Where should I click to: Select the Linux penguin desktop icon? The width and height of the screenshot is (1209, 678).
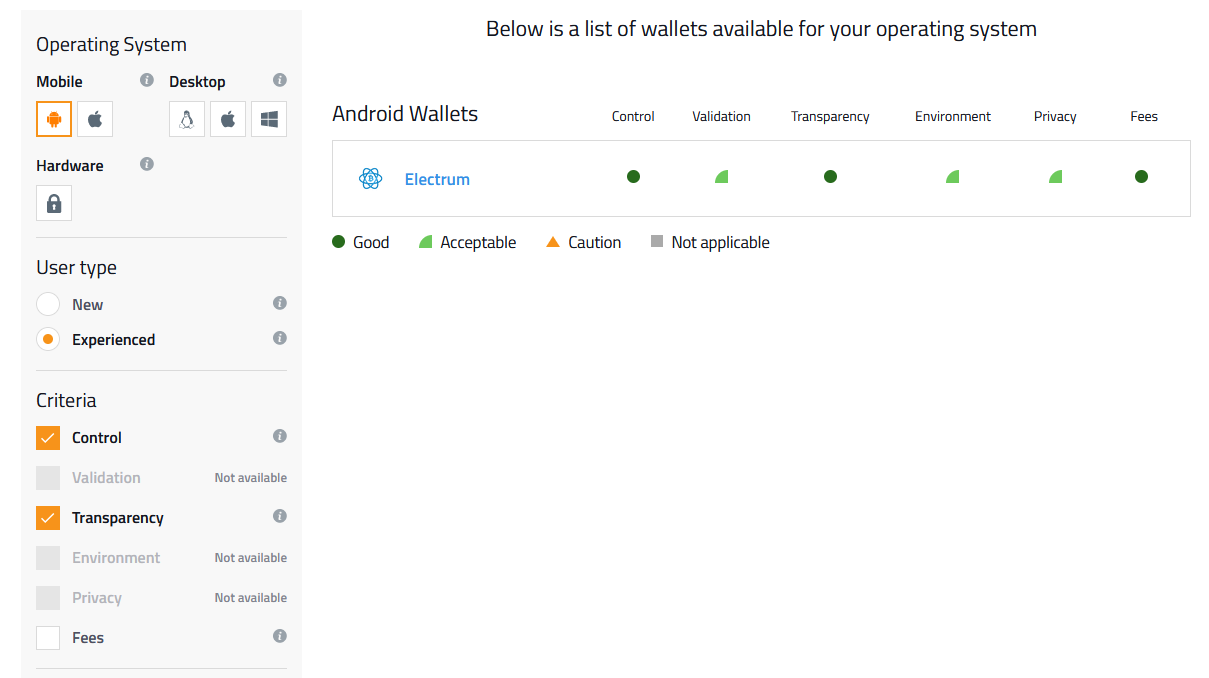click(187, 119)
